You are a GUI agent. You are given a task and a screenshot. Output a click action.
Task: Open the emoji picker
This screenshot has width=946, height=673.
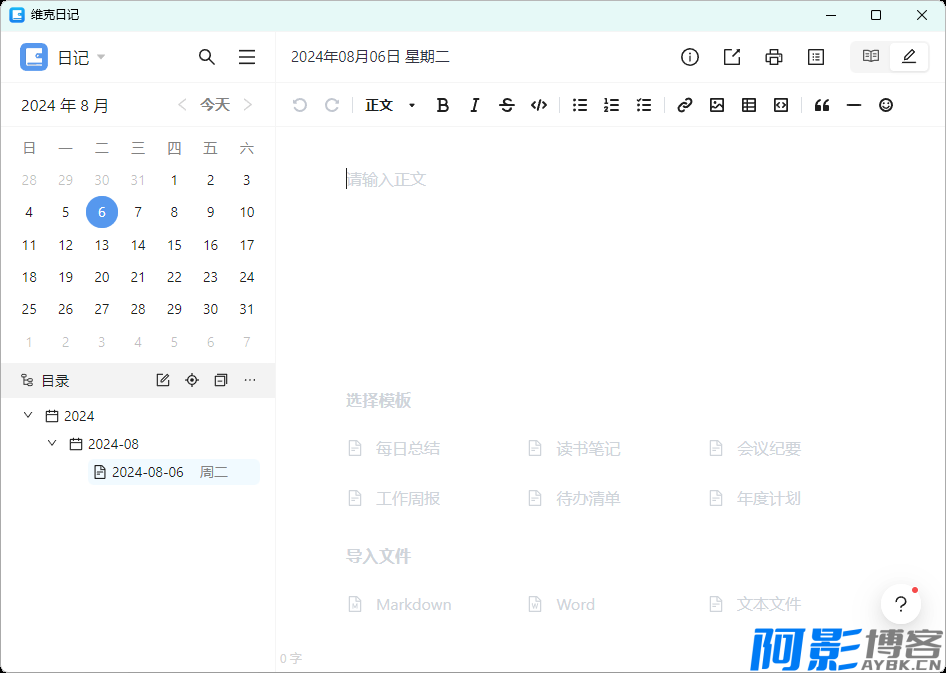(886, 105)
